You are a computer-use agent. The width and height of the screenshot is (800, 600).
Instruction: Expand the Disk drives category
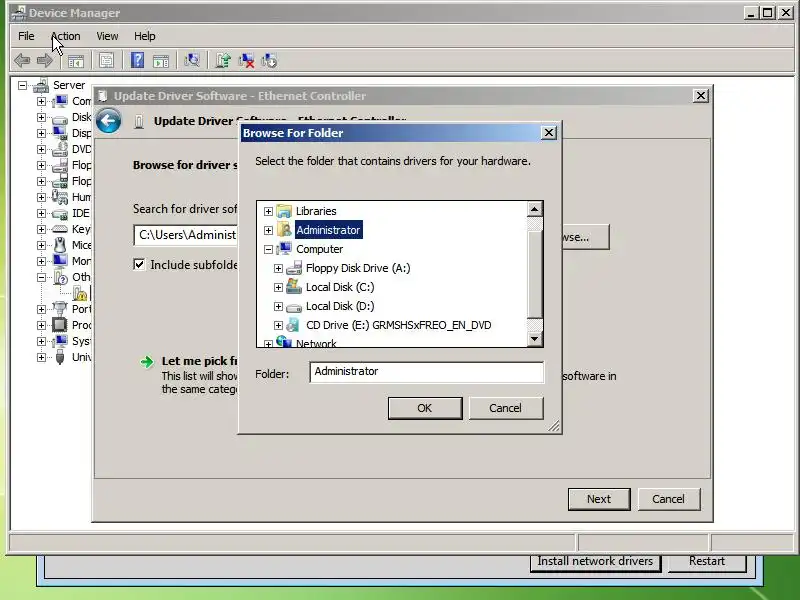[41, 117]
